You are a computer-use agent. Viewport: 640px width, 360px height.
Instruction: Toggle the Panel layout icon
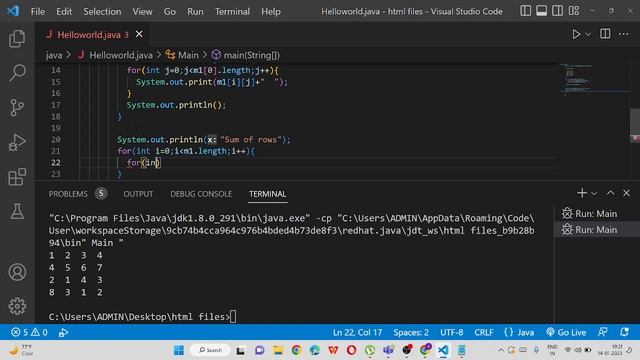click(x=541, y=11)
